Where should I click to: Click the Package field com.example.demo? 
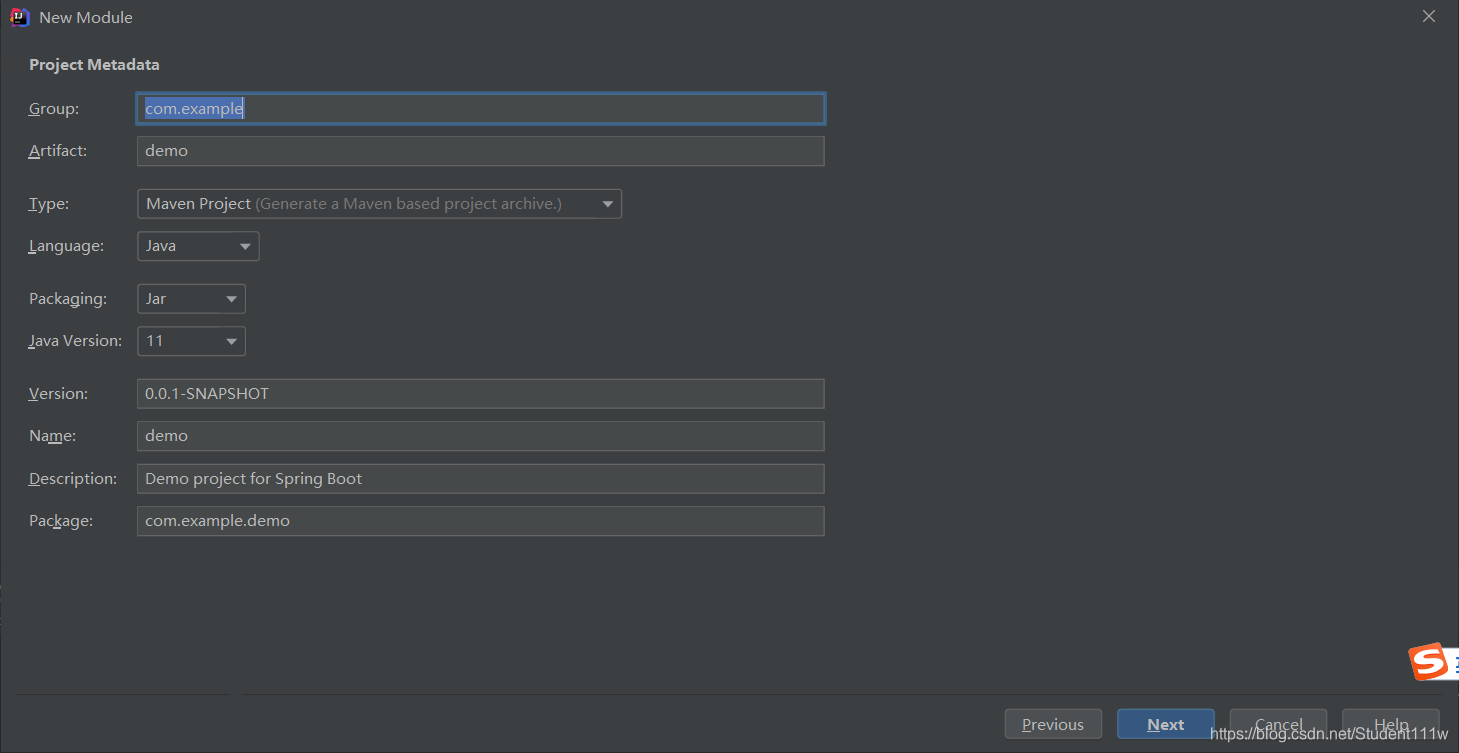pos(480,521)
